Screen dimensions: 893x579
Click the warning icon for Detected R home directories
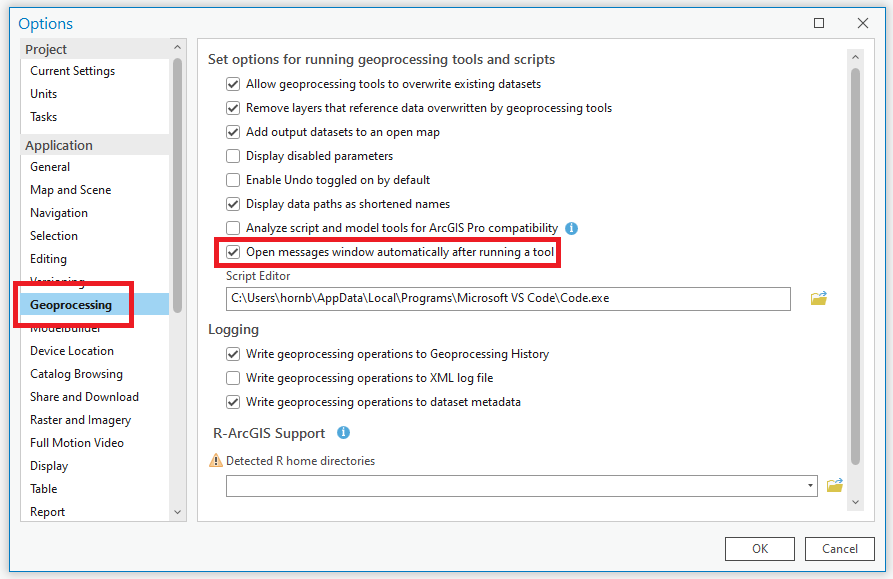(x=214, y=458)
